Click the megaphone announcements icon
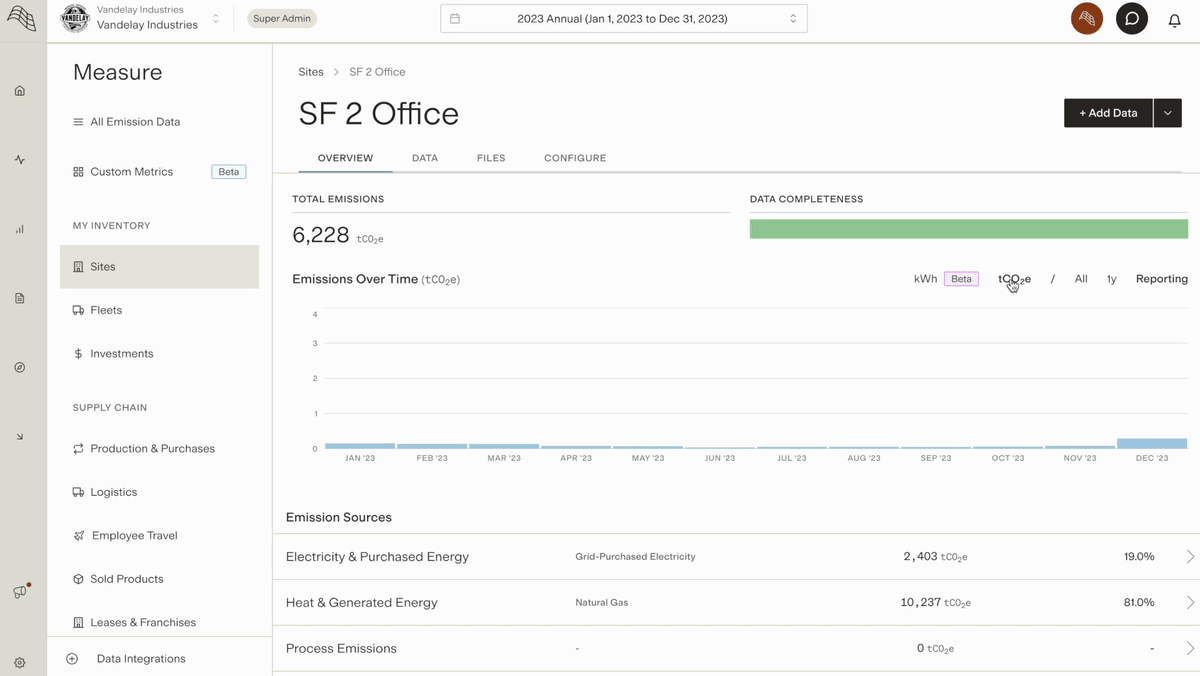Viewport: 1200px width, 676px height. tap(19, 592)
